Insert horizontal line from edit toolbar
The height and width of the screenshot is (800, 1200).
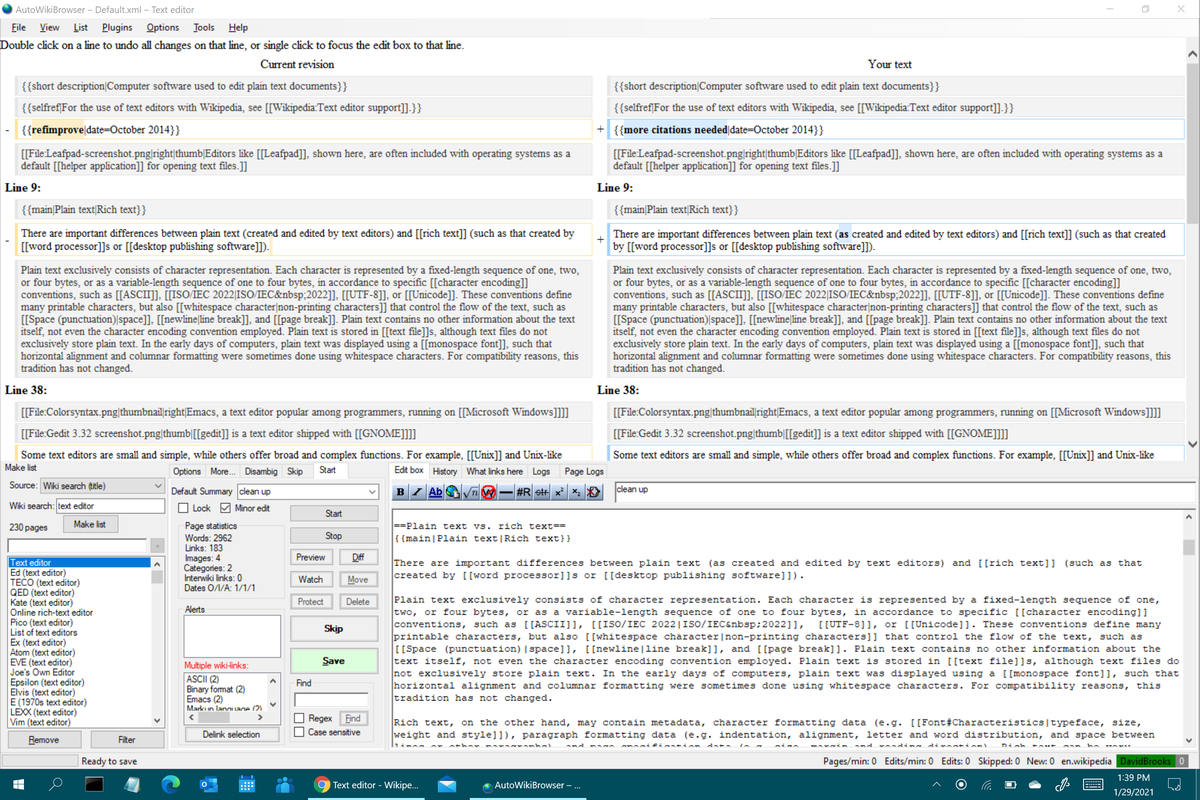[x=506, y=492]
